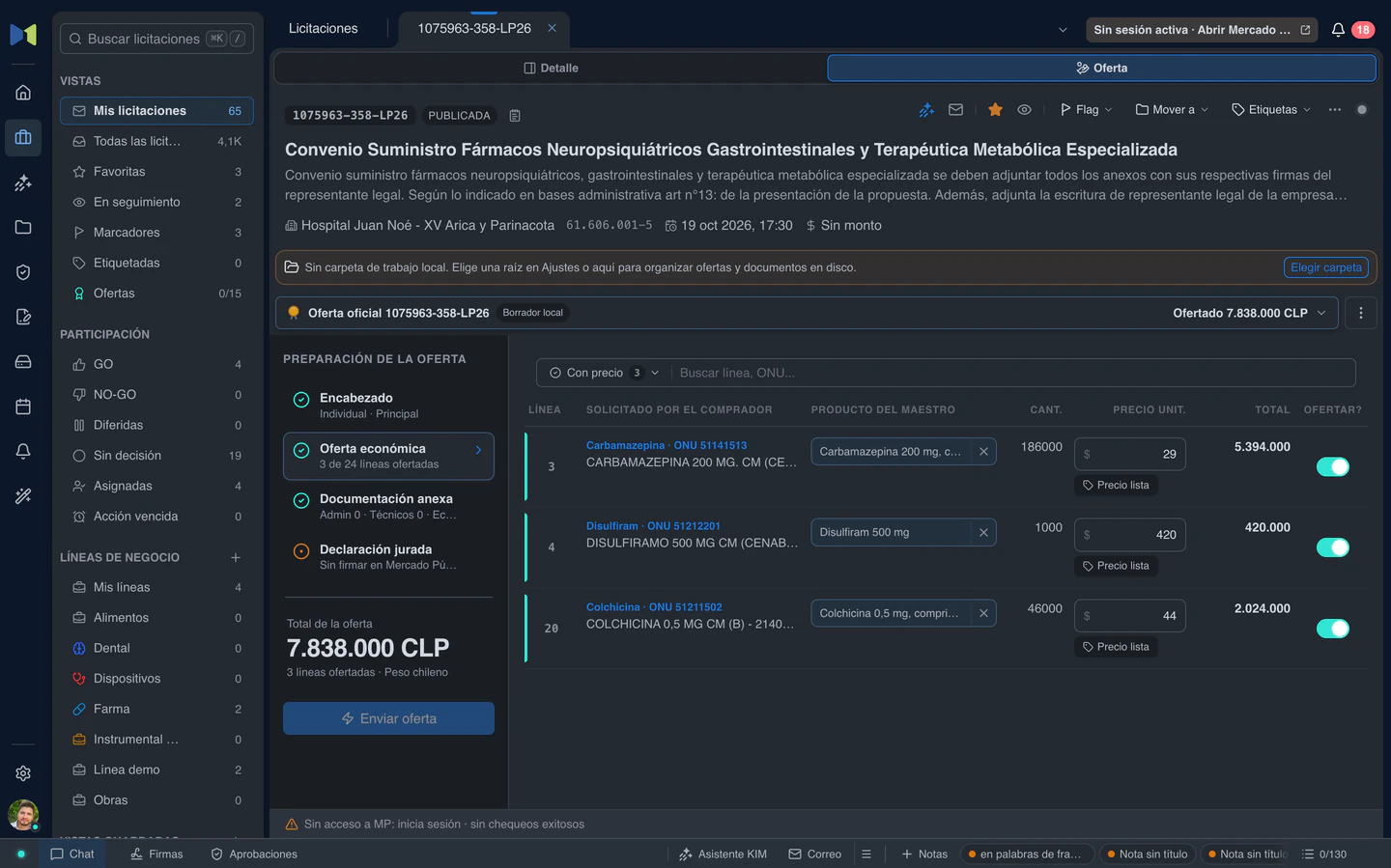Switch to the Detalle tab
This screenshot has width=1391, height=868.
click(x=551, y=69)
